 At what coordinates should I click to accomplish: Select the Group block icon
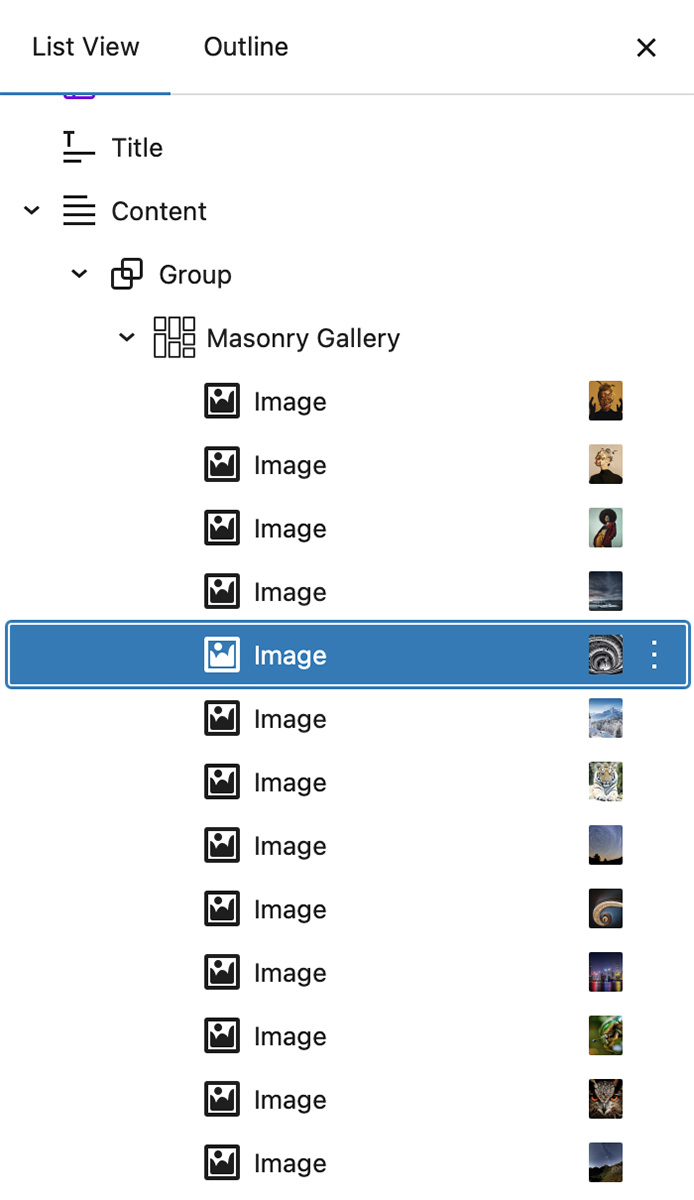click(127, 274)
